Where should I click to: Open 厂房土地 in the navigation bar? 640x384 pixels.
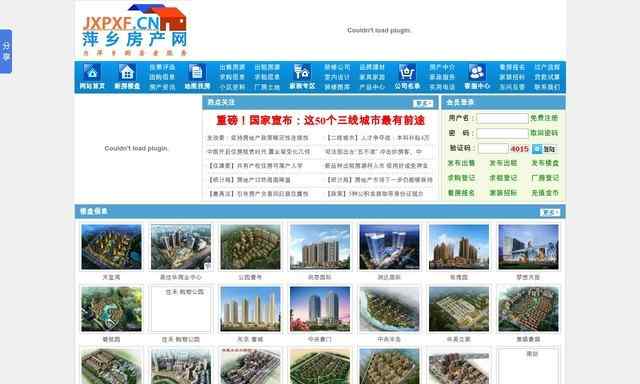(267, 87)
